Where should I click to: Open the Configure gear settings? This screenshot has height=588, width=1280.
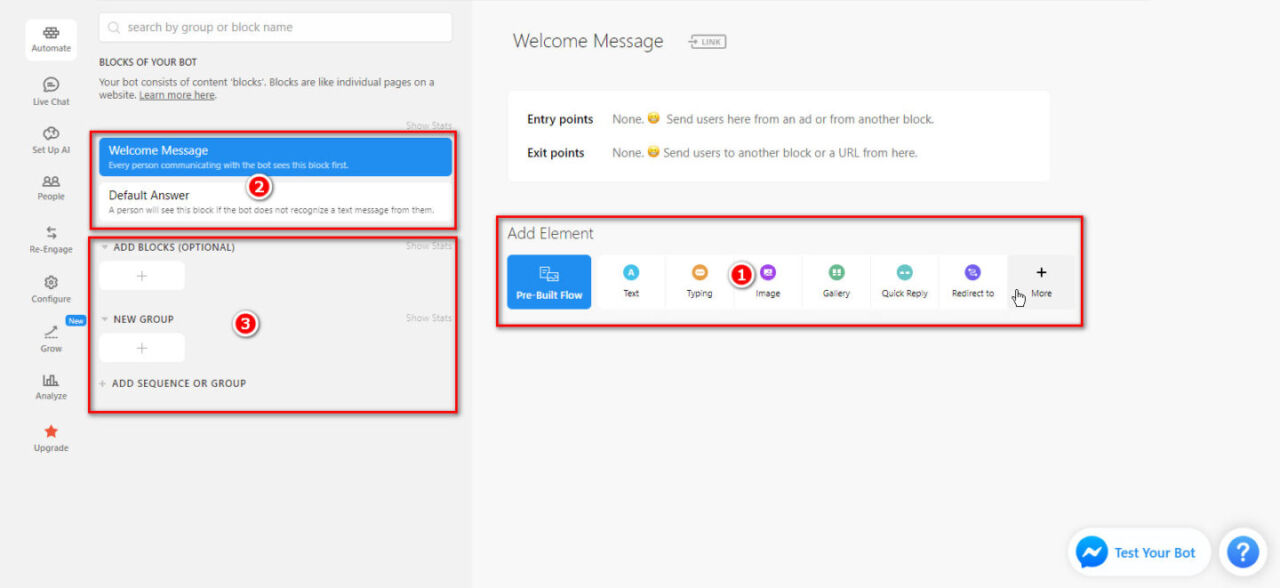click(x=51, y=289)
